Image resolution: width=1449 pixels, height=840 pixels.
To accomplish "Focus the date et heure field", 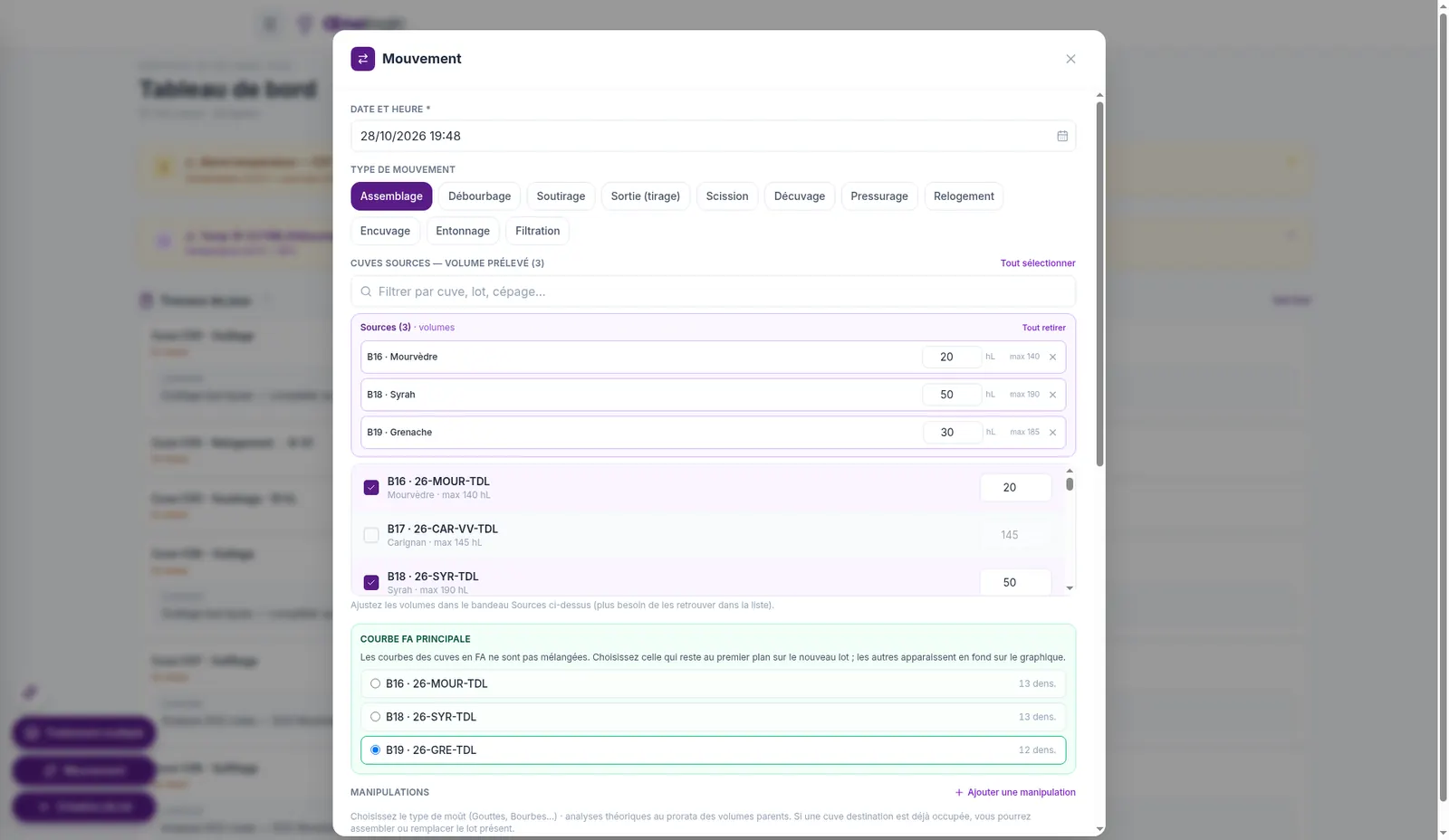I will tap(713, 136).
